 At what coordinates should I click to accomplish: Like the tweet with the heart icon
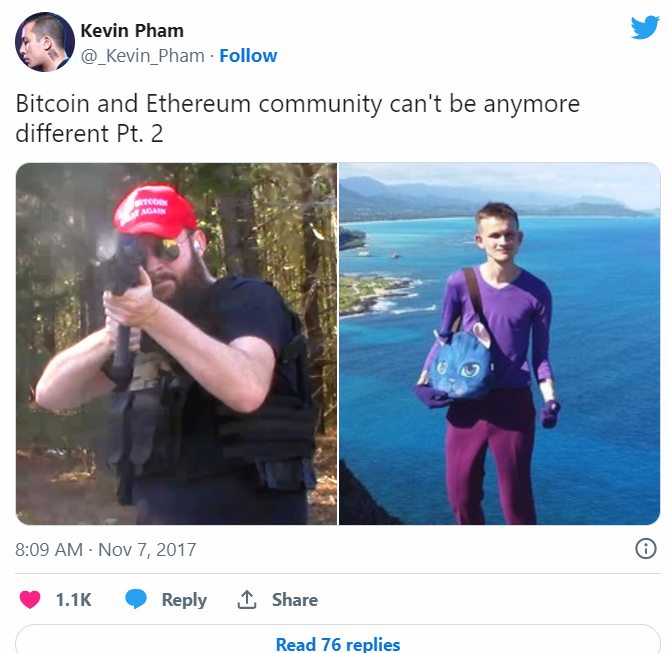[x=30, y=599]
